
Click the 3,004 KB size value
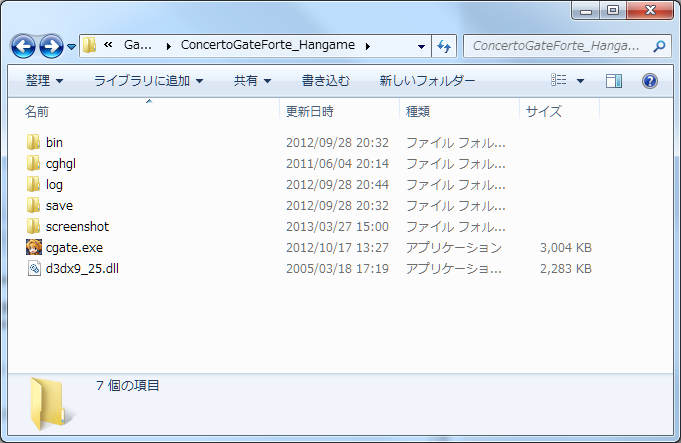click(x=566, y=248)
